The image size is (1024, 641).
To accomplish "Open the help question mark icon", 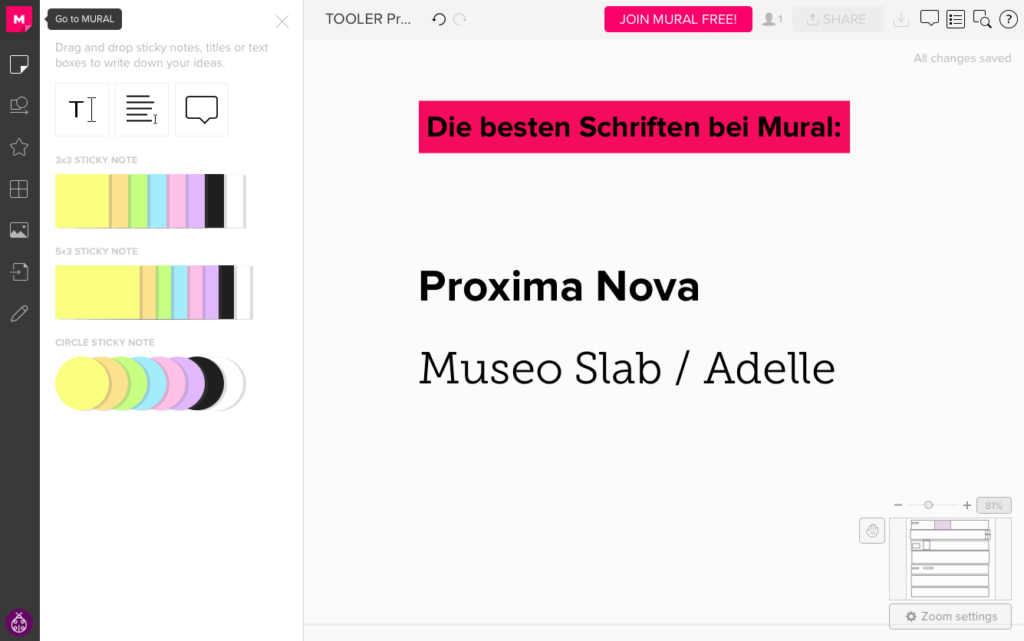I will (x=1008, y=19).
